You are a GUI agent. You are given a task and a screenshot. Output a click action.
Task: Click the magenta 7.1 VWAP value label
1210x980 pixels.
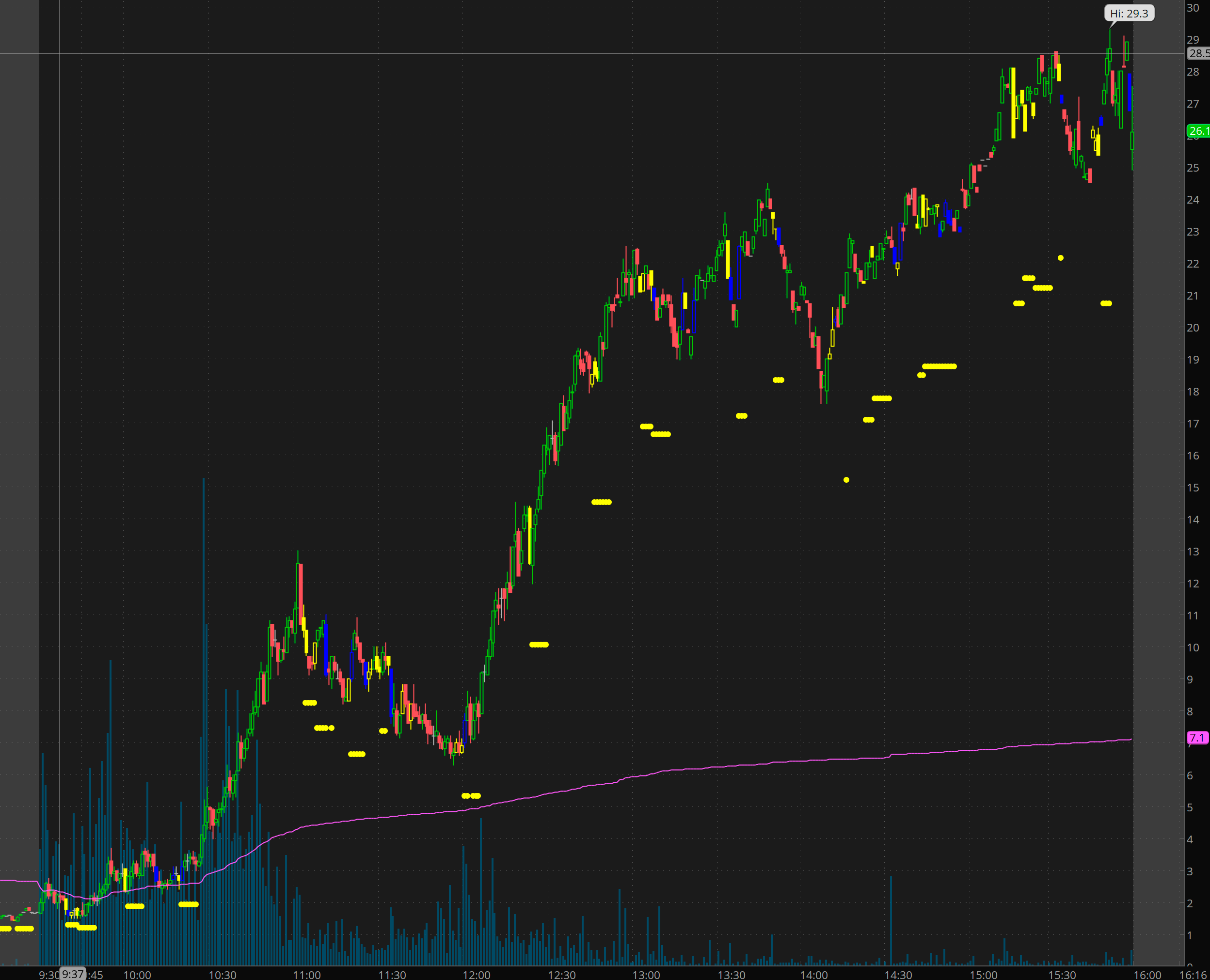pos(1197,738)
